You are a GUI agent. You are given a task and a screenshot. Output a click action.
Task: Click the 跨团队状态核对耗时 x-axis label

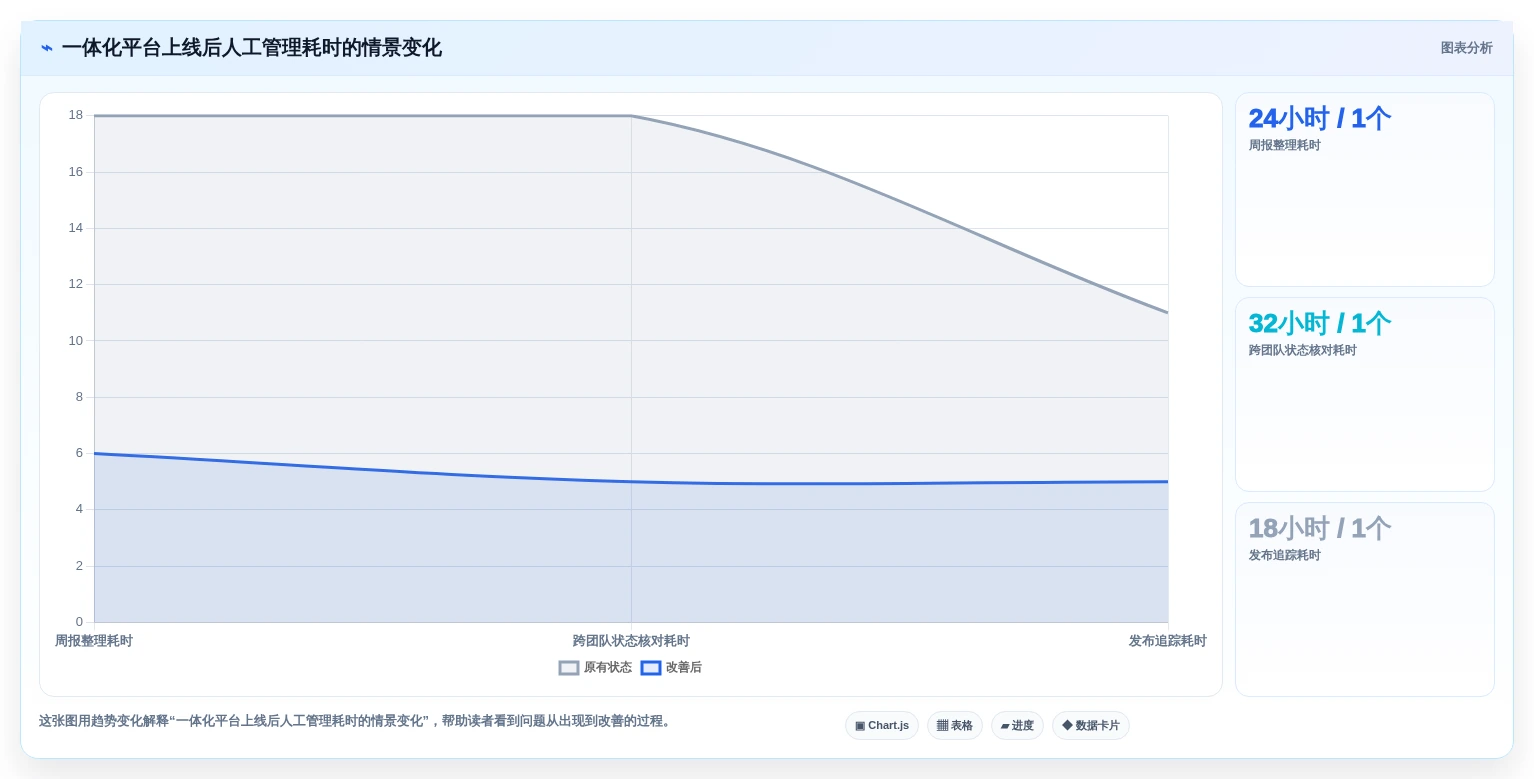[631, 641]
